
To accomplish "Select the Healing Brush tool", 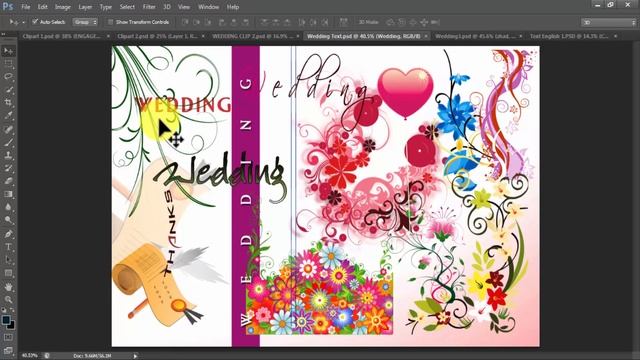I will click(8, 129).
